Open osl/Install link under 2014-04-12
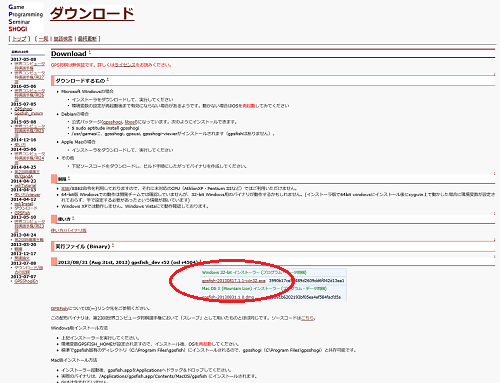Viewport: 500px width, 383px height. (x=24, y=204)
